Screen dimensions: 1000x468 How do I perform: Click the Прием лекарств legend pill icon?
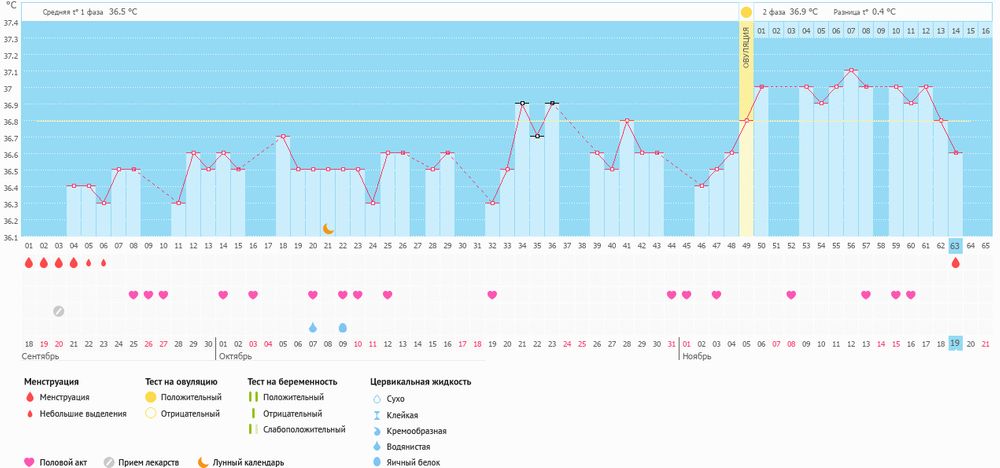[109, 462]
